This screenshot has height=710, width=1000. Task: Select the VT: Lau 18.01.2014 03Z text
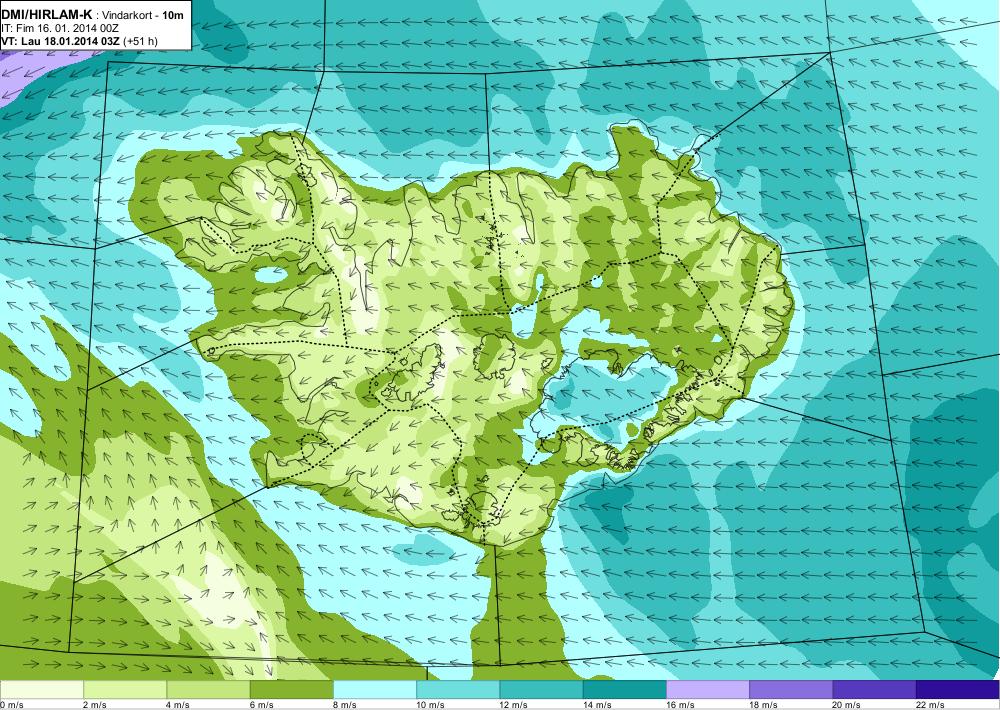pyautogui.click(x=61, y=41)
